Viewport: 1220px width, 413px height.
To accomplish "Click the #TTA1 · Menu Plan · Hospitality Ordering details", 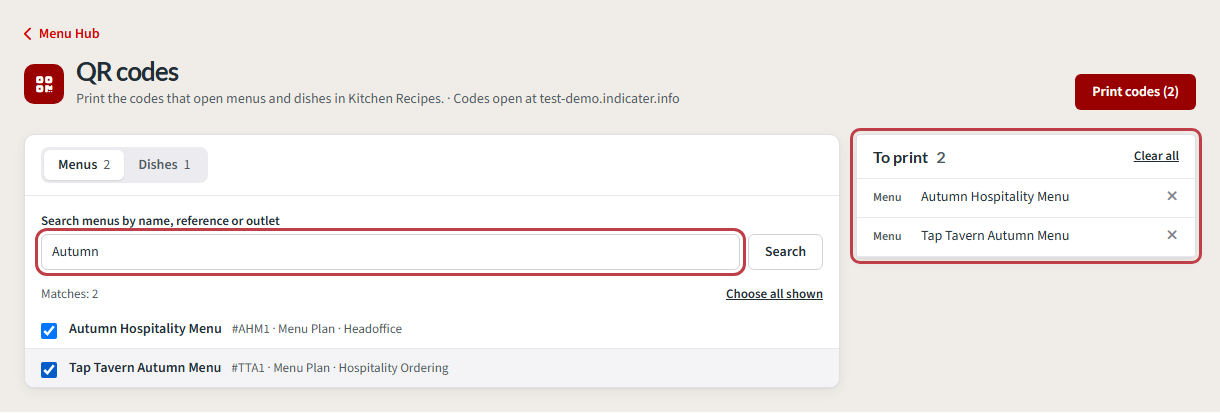I will coord(340,368).
